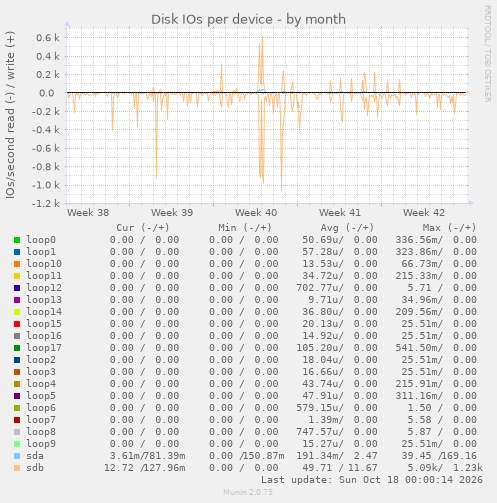Click the loop4 legend label
Viewport: 497px width, 503px height.
point(41,384)
